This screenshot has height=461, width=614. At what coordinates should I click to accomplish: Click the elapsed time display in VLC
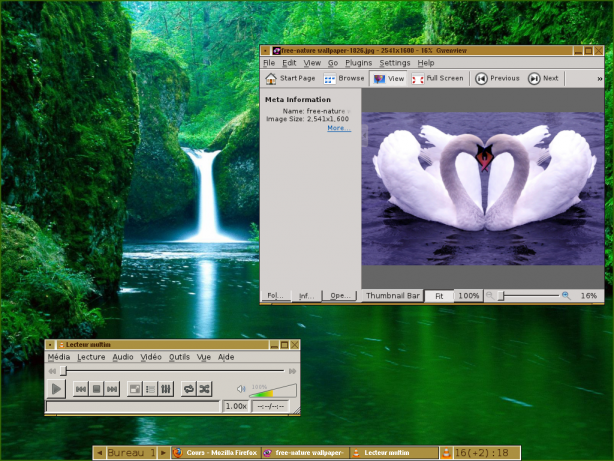pos(271,406)
